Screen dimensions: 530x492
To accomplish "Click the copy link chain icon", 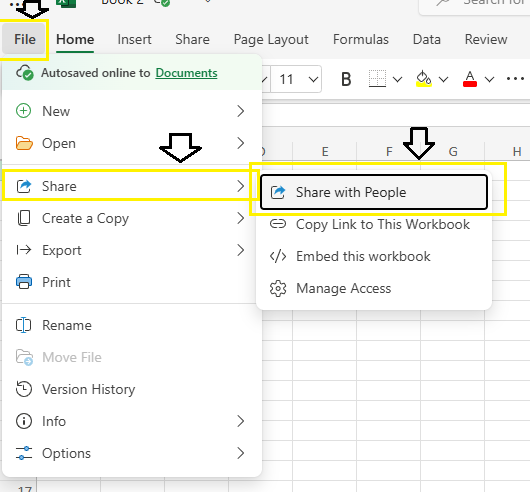I will pos(278,224).
